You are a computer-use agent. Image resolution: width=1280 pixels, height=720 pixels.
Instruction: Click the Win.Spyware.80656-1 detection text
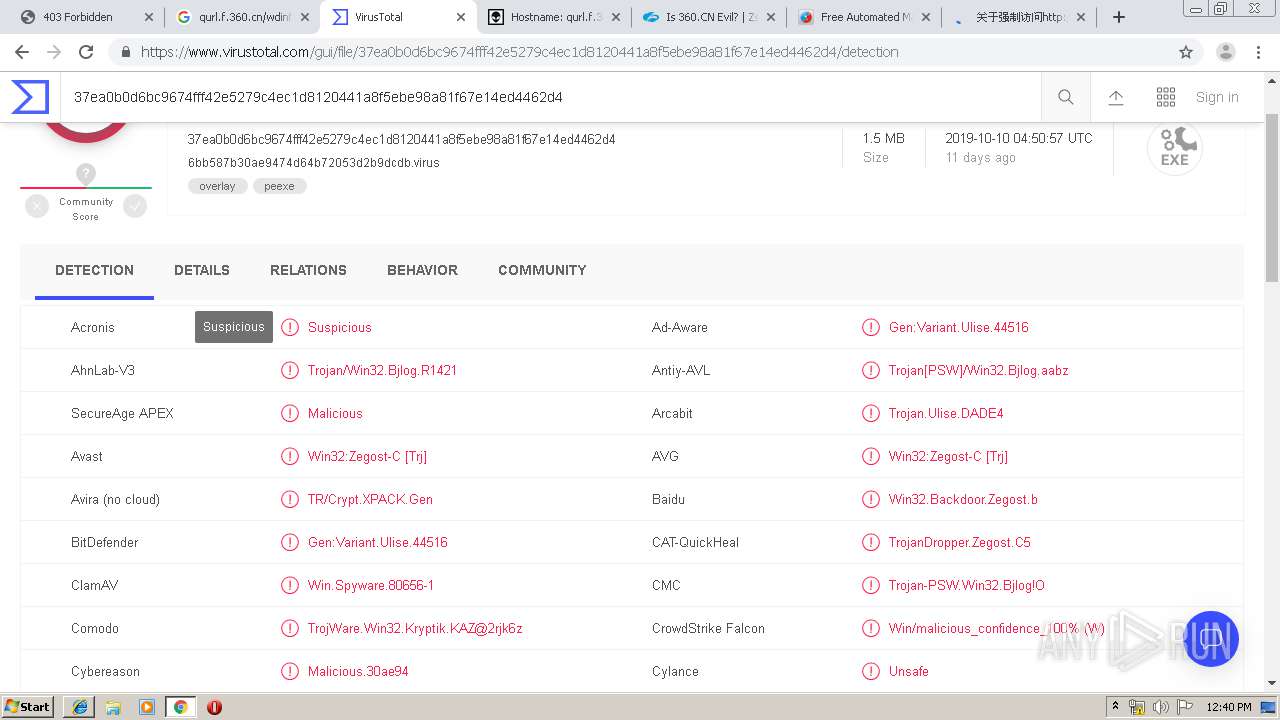coord(371,585)
